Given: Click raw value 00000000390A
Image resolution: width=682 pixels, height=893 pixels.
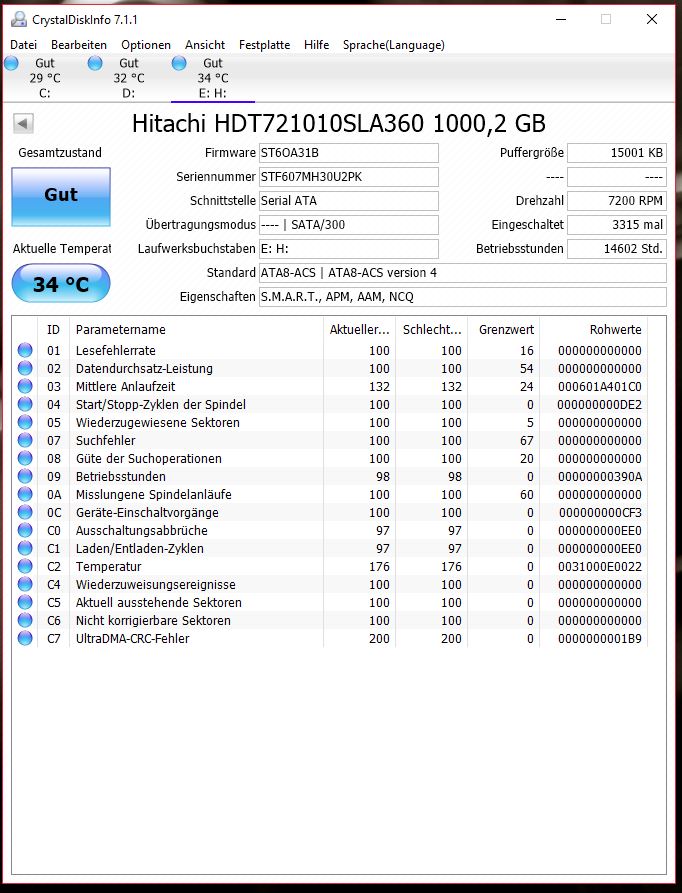Looking at the screenshot, I should tap(599, 477).
